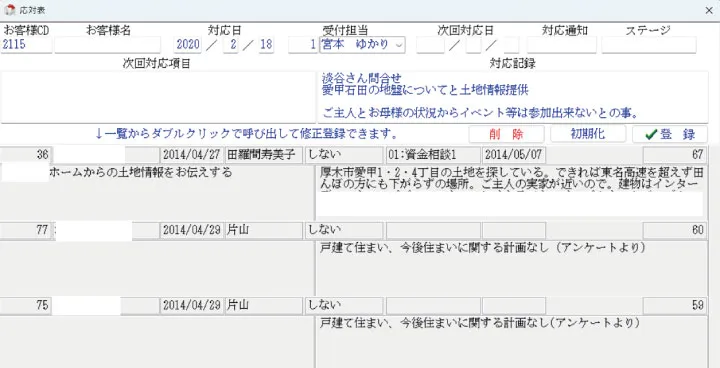Select cell 田羅間寿美子
This screenshot has height=368, width=720.
264,155
